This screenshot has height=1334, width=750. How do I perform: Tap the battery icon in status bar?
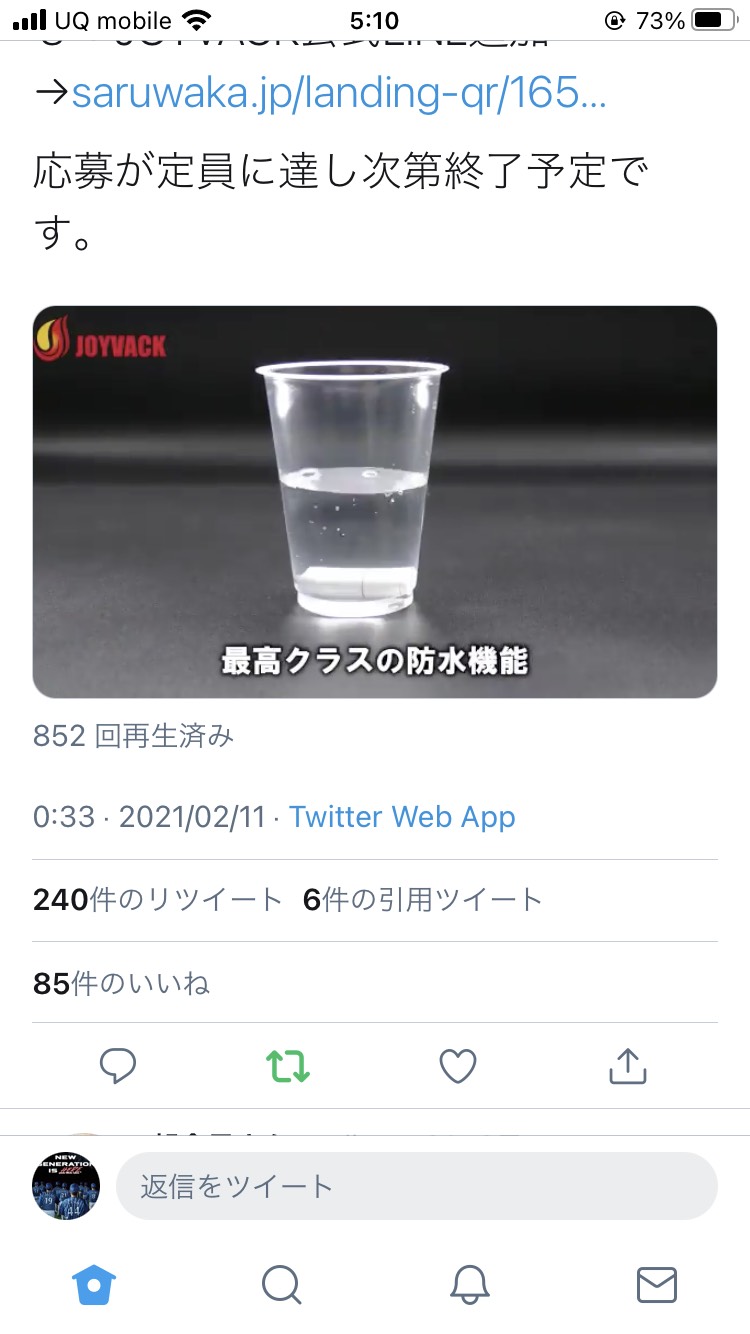pyautogui.click(x=712, y=20)
